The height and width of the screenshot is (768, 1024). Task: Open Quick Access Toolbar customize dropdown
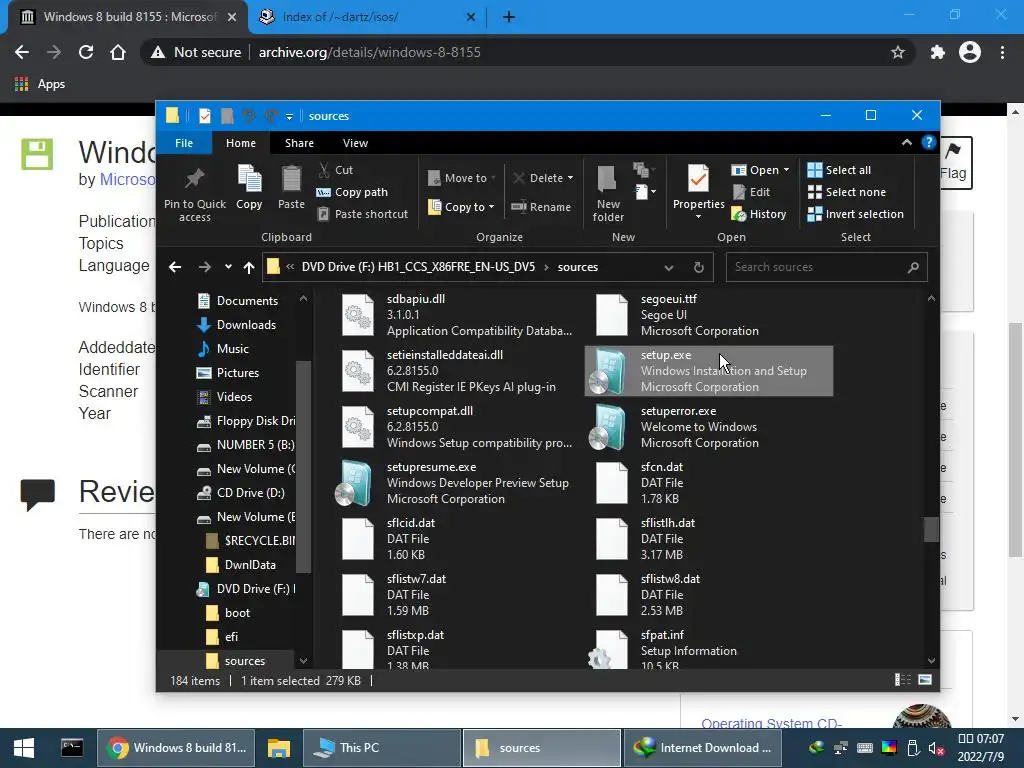point(289,116)
